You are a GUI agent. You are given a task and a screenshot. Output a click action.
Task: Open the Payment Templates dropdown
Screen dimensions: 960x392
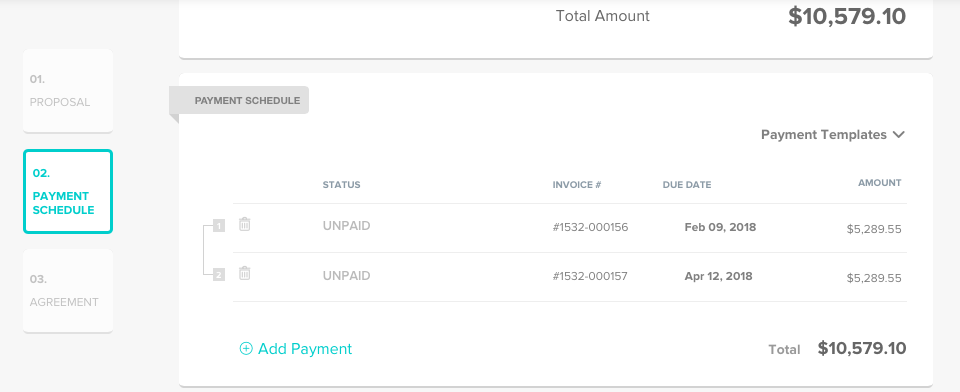pyautogui.click(x=833, y=135)
